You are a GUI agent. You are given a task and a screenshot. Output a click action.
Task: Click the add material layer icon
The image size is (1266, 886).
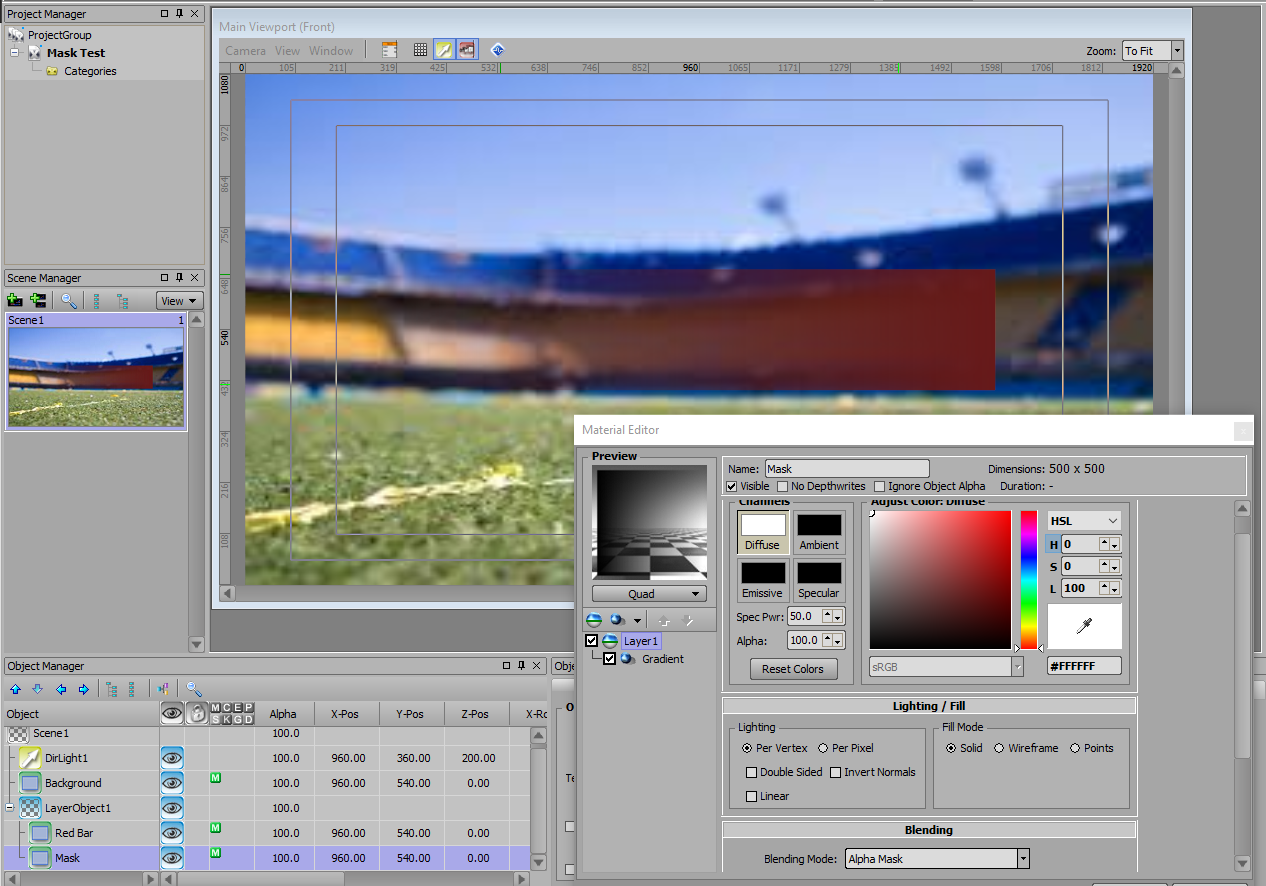594,620
